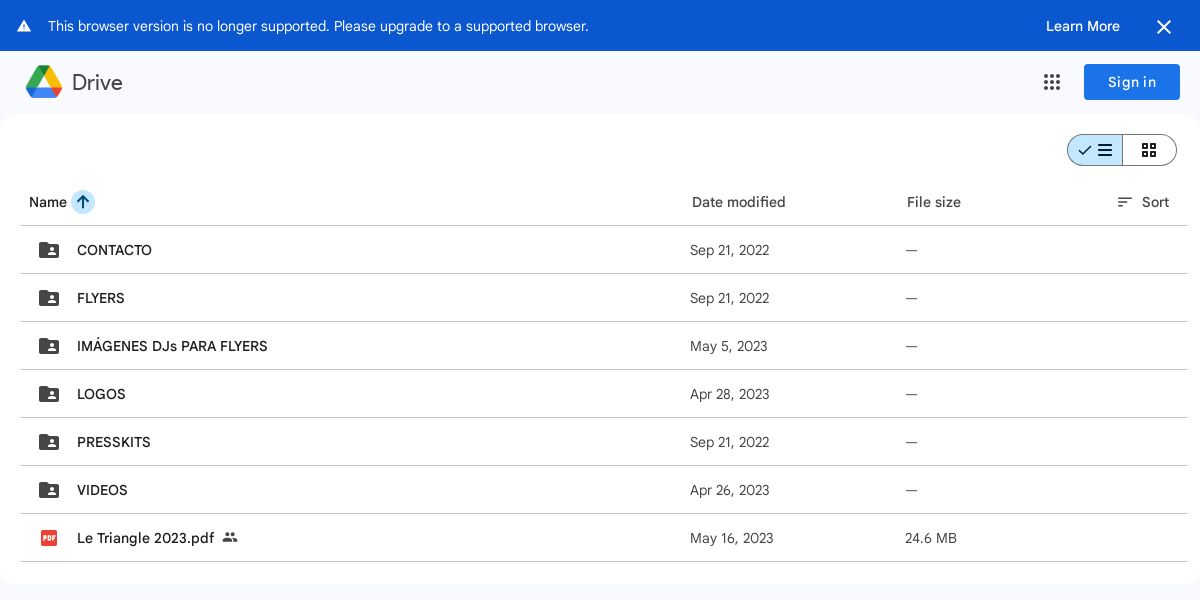Switch to list layout view
The height and width of the screenshot is (600, 1200).
[1096, 150]
